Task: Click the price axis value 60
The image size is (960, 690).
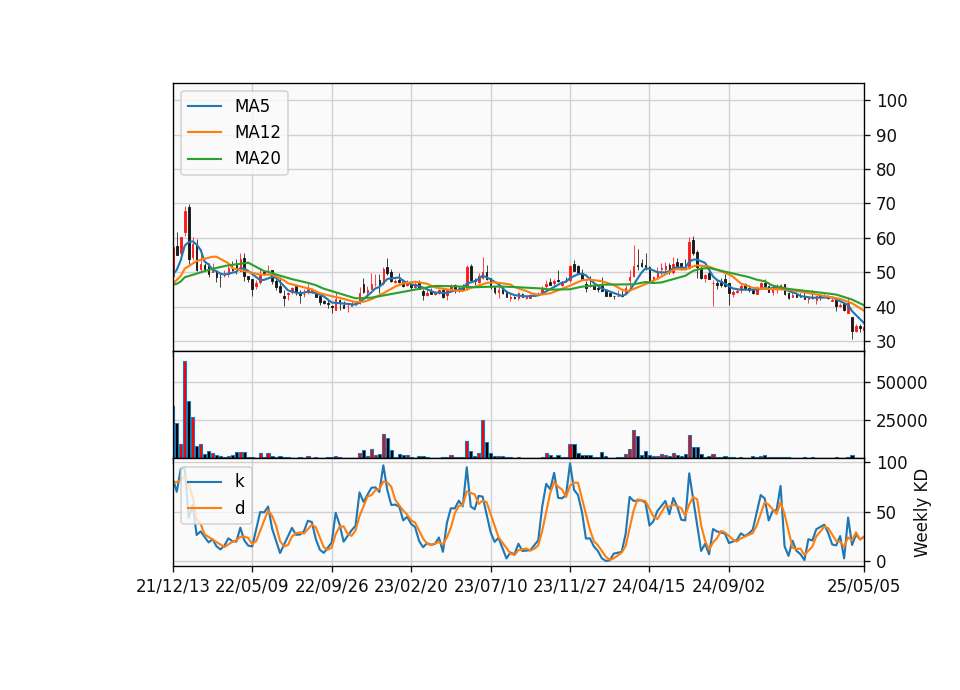Action: tap(887, 239)
